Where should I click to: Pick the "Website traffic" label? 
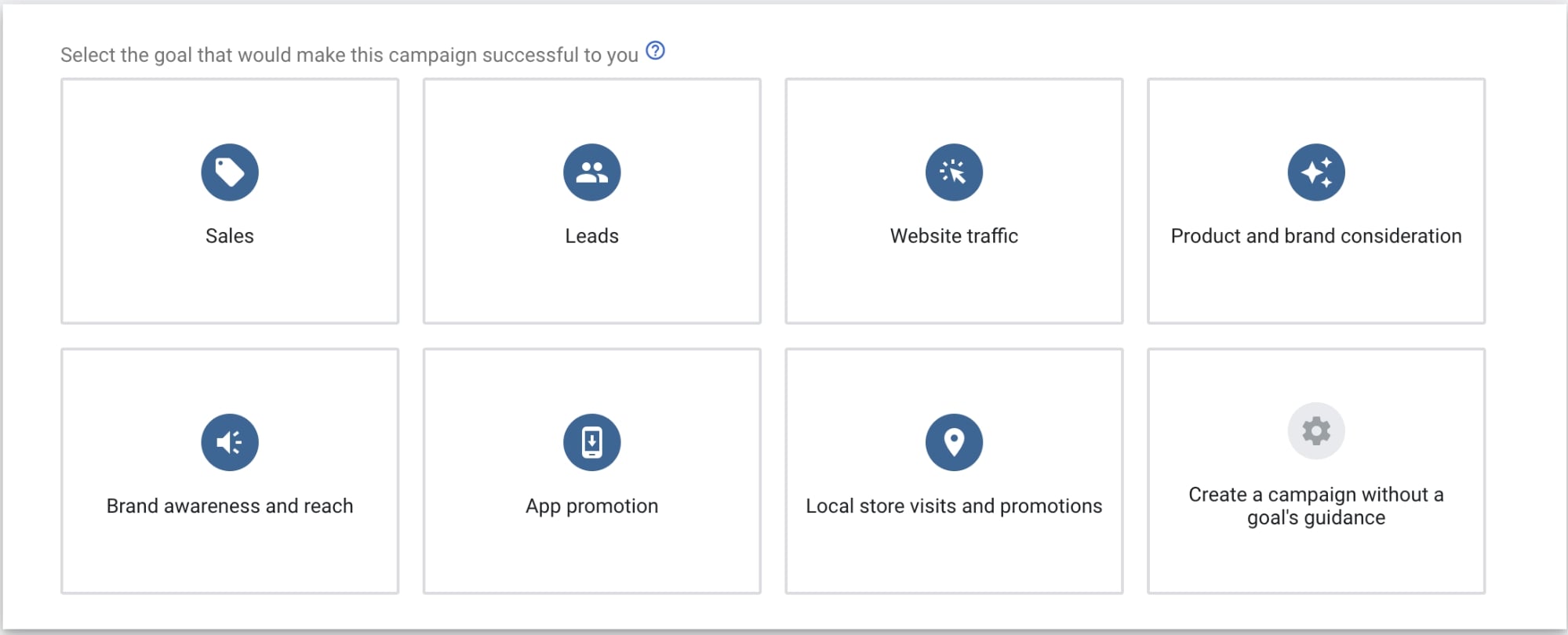[954, 236]
